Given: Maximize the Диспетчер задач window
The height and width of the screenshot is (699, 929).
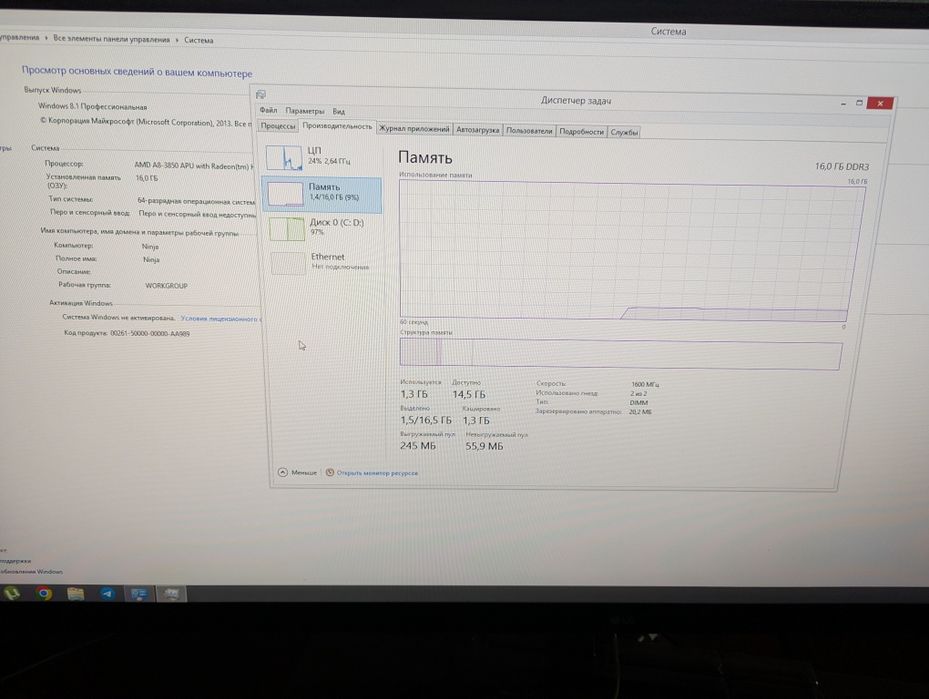Looking at the screenshot, I should click(859, 103).
